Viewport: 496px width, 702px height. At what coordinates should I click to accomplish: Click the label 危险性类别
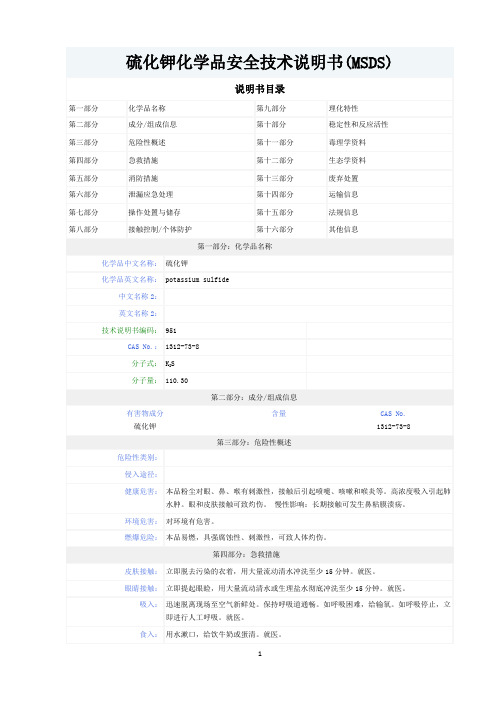[137, 458]
